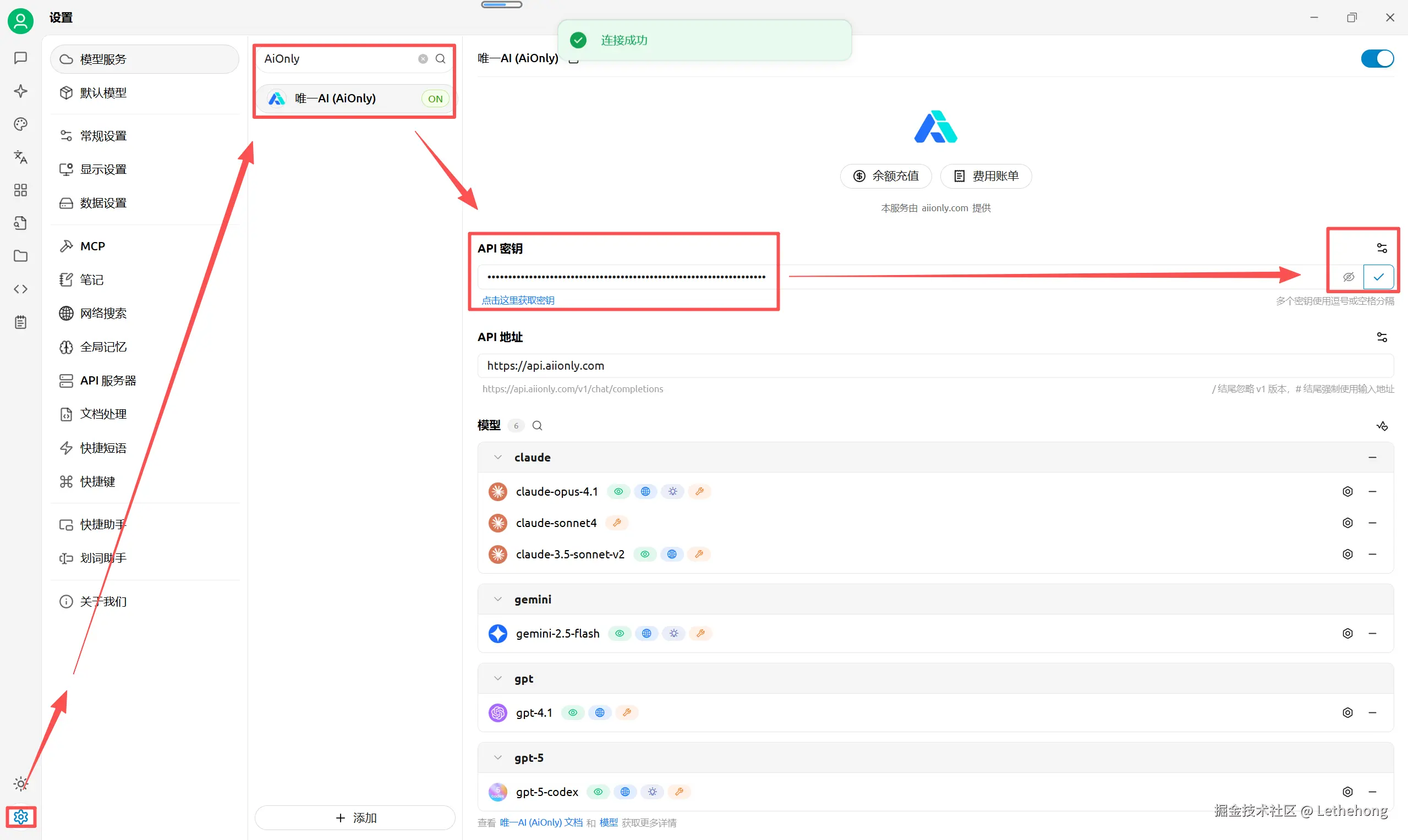Click the files folder sidebar icon
Screen dimensions: 1408x840
[x=20, y=256]
